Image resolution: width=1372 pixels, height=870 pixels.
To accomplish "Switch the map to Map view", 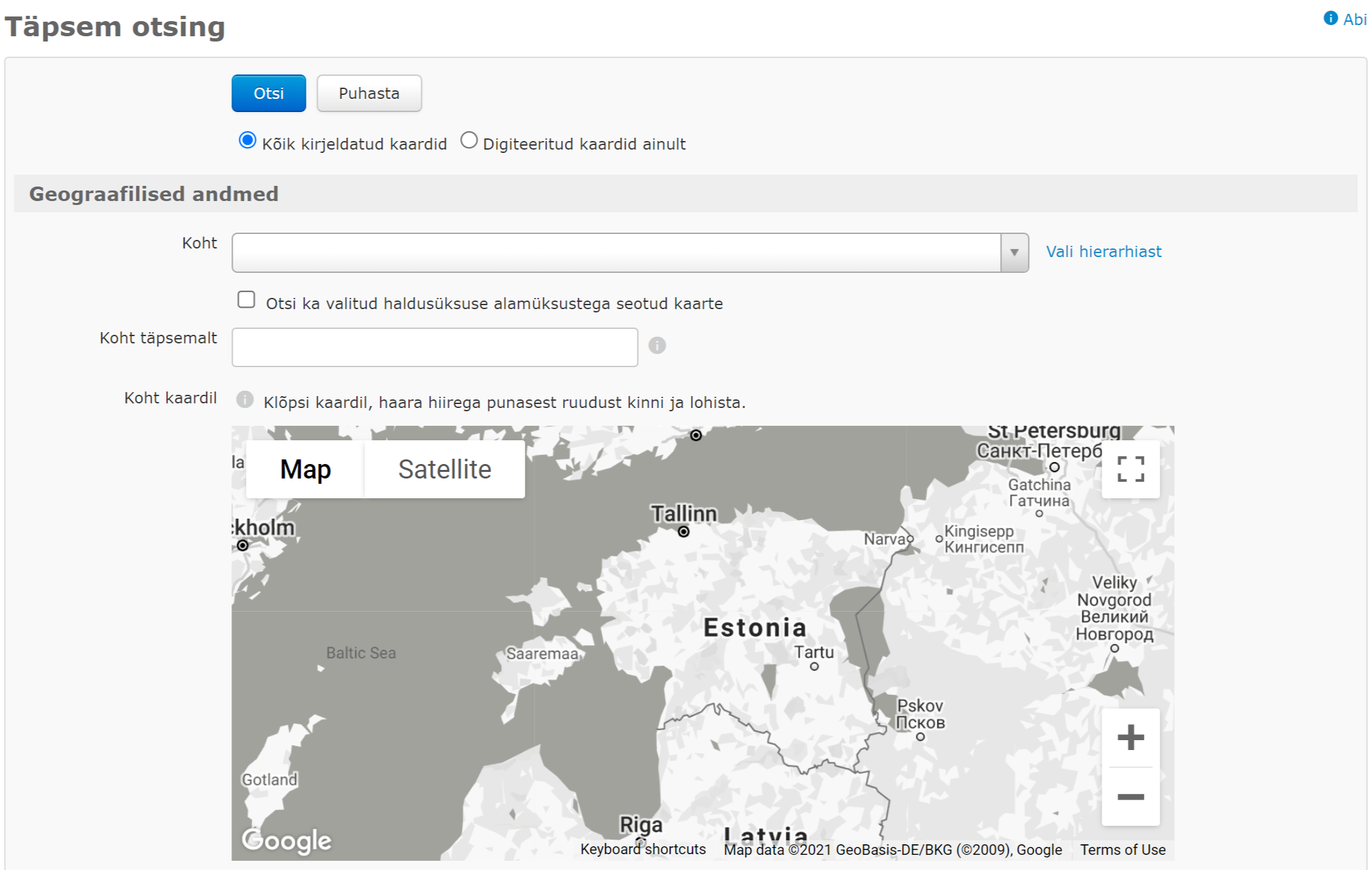I will [x=305, y=469].
